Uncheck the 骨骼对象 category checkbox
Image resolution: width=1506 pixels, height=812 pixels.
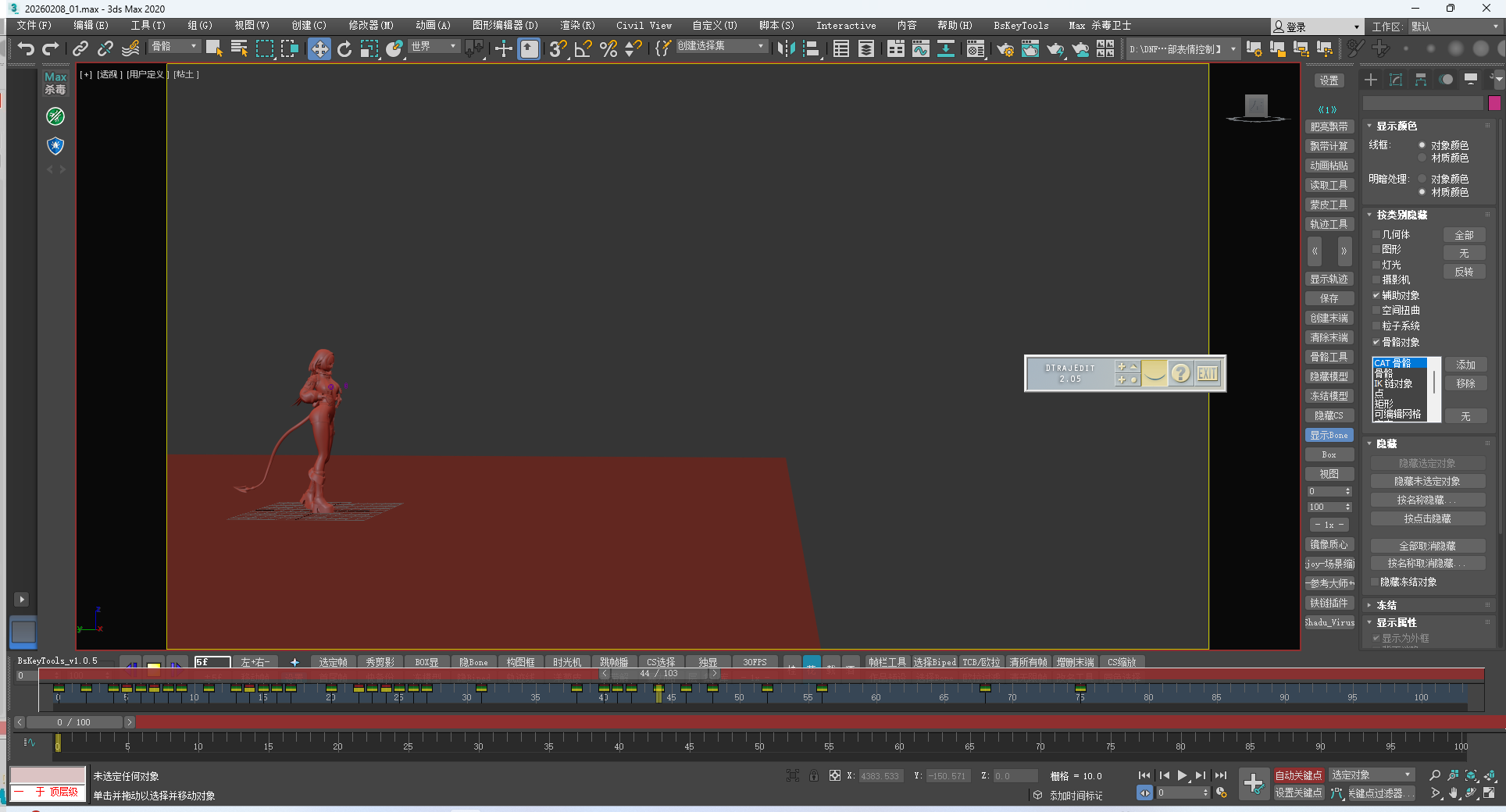click(x=1376, y=342)
